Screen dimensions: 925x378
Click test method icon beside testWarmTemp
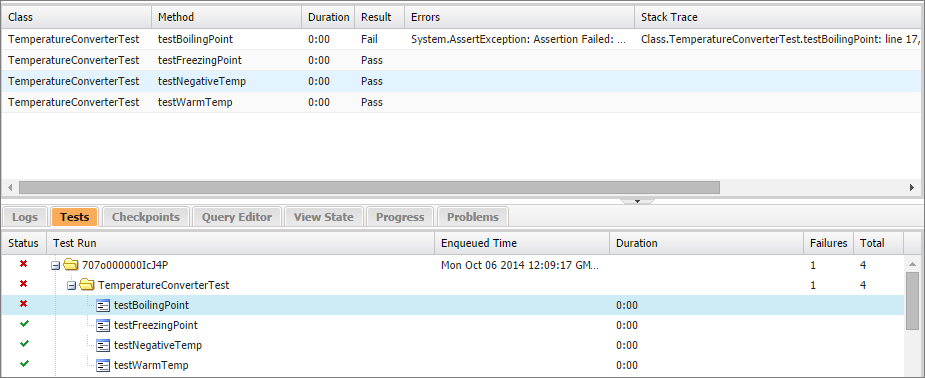[103, 366]
